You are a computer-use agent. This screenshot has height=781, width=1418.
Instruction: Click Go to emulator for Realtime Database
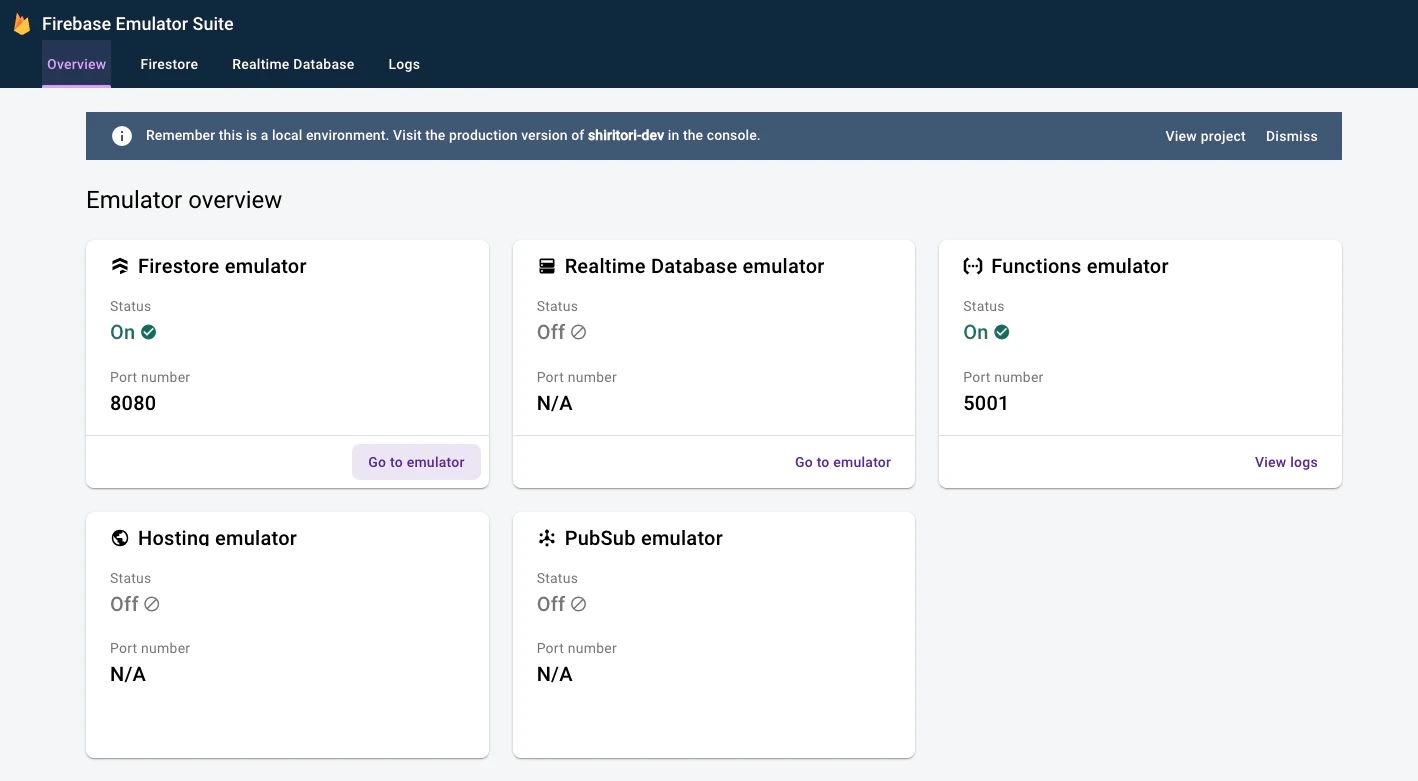pyautogui.click(x=843, y=462)
